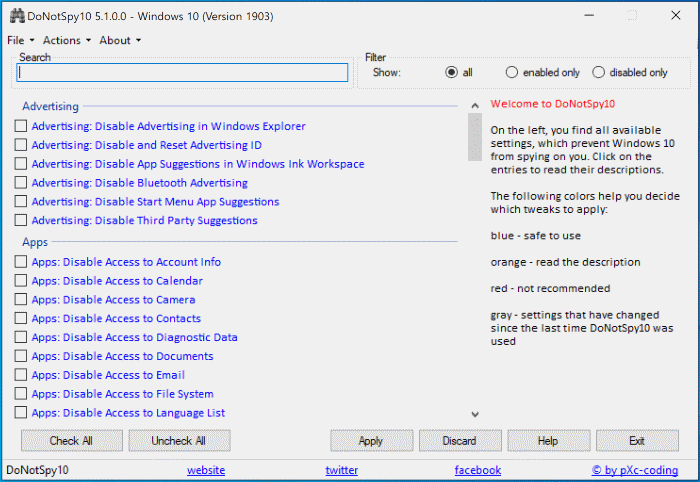The width and height of the screenshot is (700, 482).
Task: Click the 'Advertising' group header
Action: coord(50,106)
